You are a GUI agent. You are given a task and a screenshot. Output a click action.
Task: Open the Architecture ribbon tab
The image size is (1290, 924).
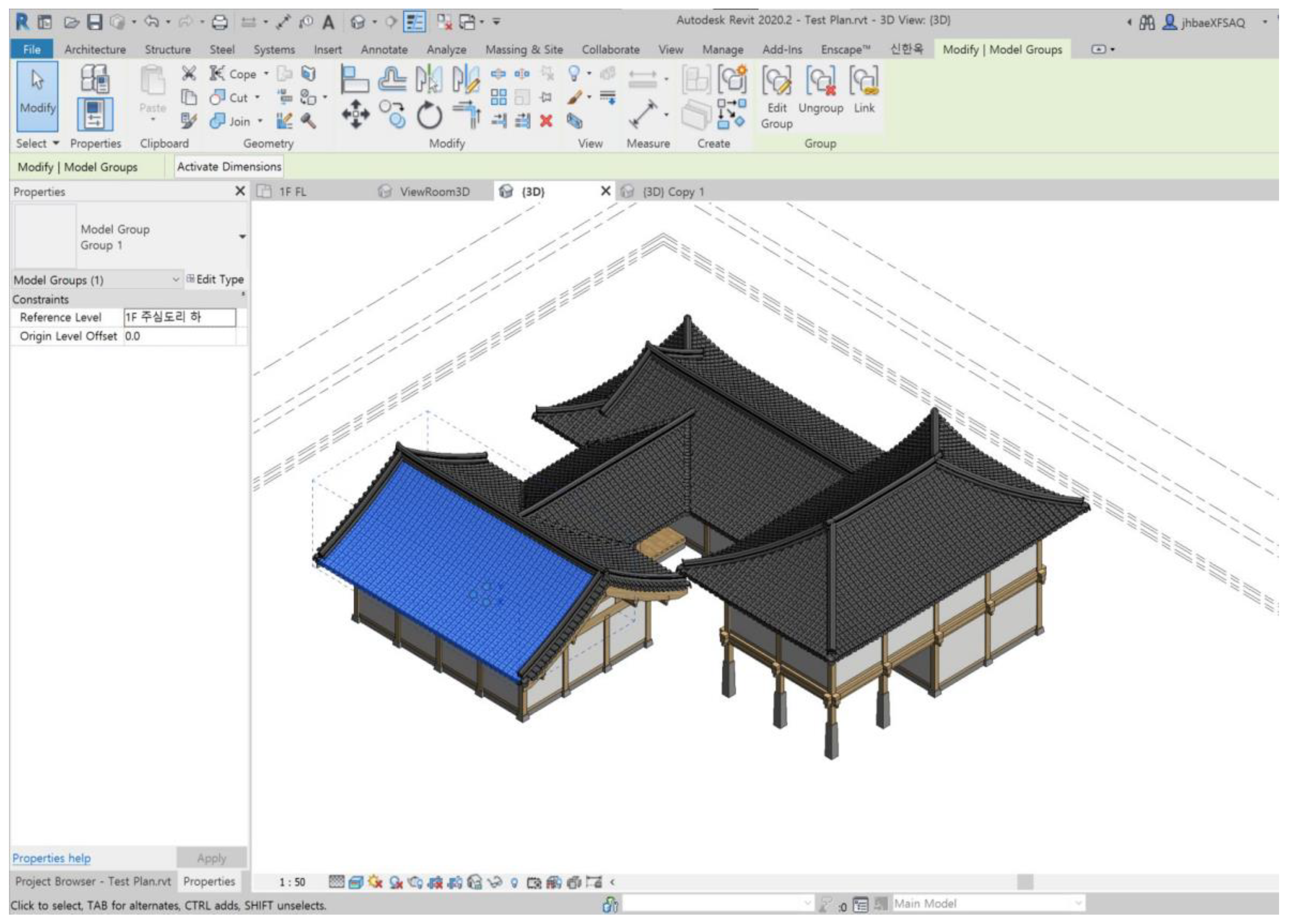(x=94, y=50)
